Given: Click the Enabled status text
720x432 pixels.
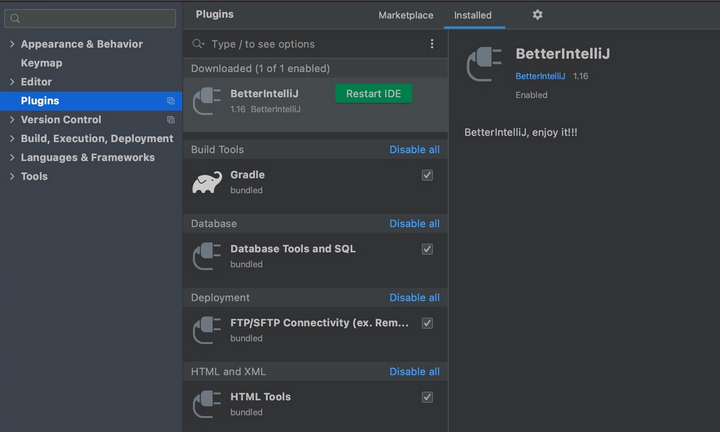Looking at the screenshot, I should 531,95.
